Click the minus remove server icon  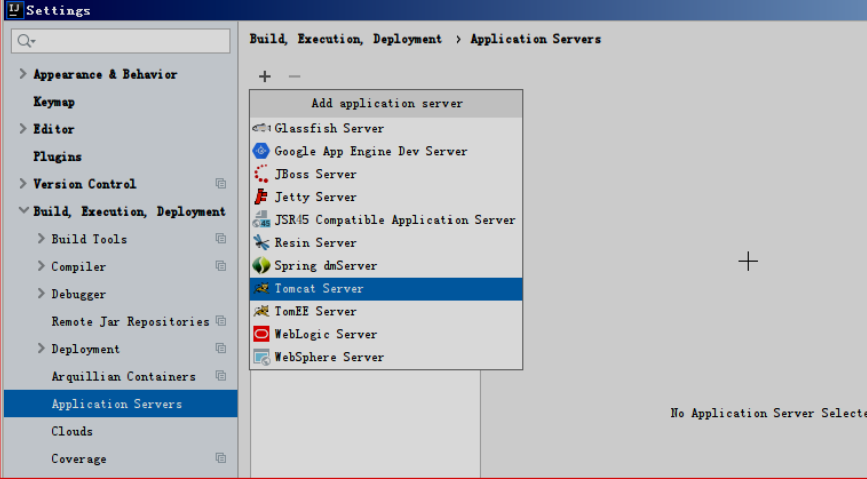pos(294,76)
